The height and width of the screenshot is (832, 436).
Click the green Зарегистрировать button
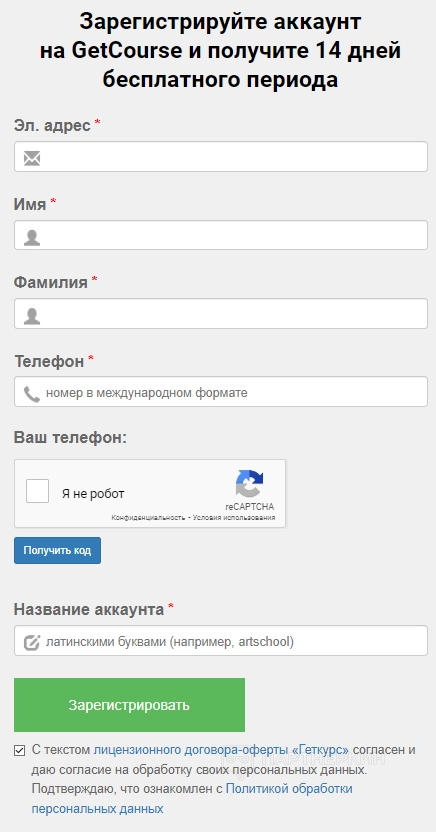tap(129, 705)
